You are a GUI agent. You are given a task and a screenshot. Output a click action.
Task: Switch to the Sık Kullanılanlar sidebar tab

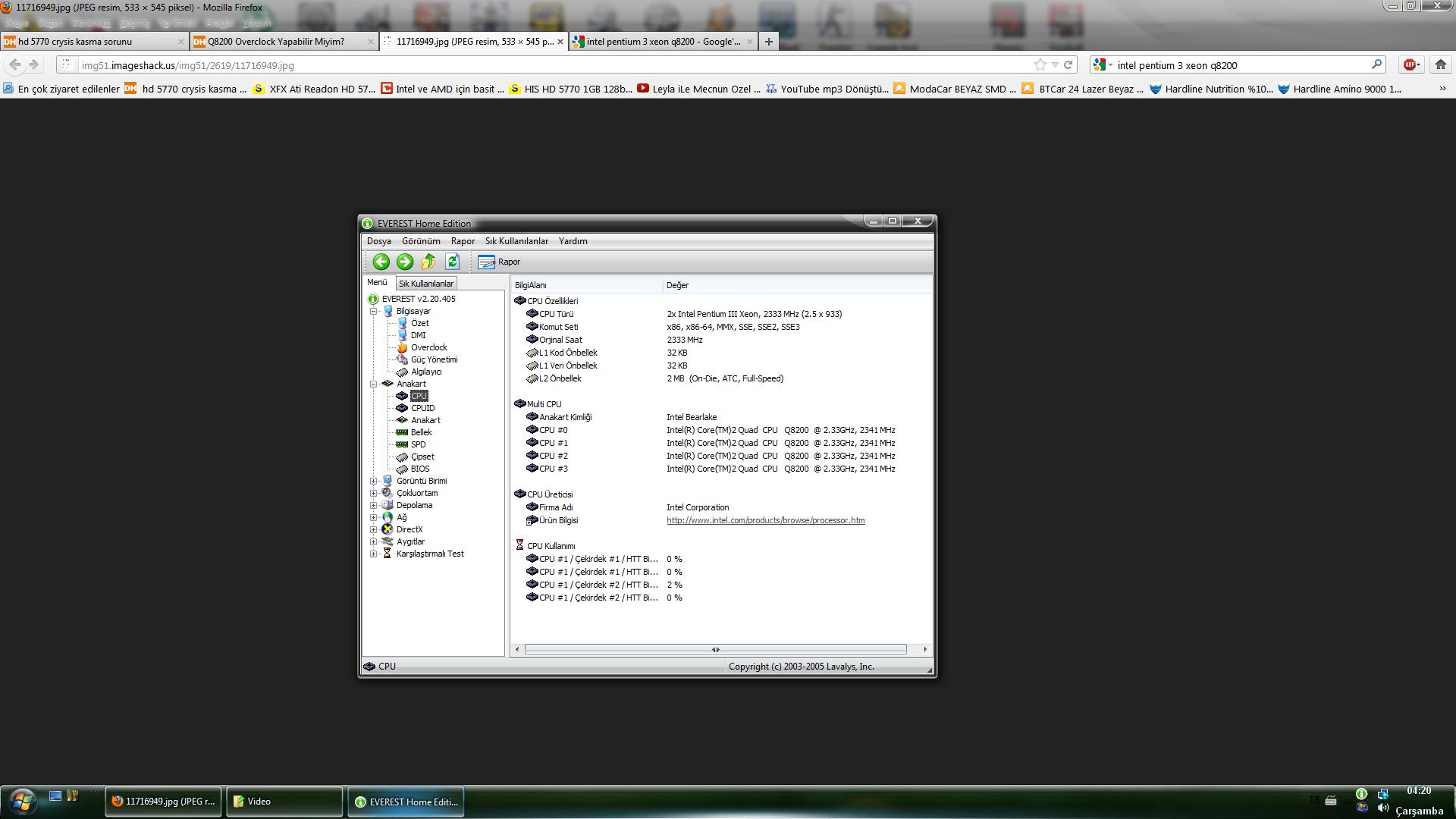[426, 284]
